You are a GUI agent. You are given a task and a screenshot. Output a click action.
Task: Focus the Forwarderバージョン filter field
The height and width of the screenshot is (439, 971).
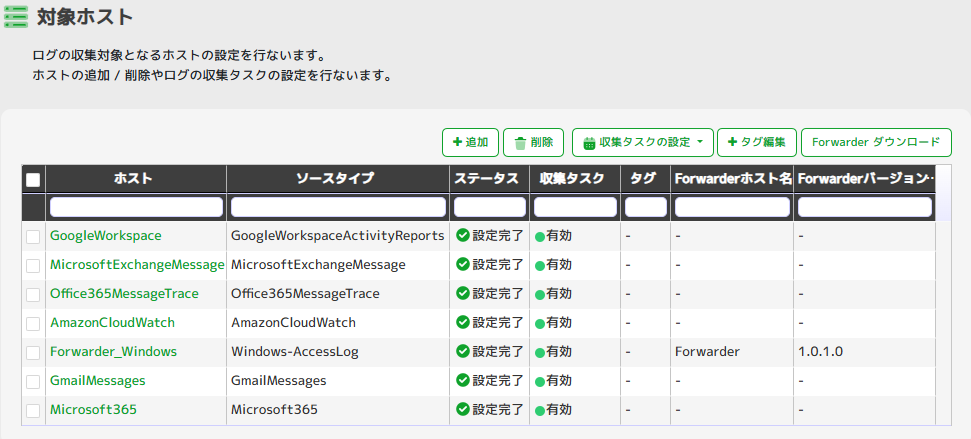864,207
